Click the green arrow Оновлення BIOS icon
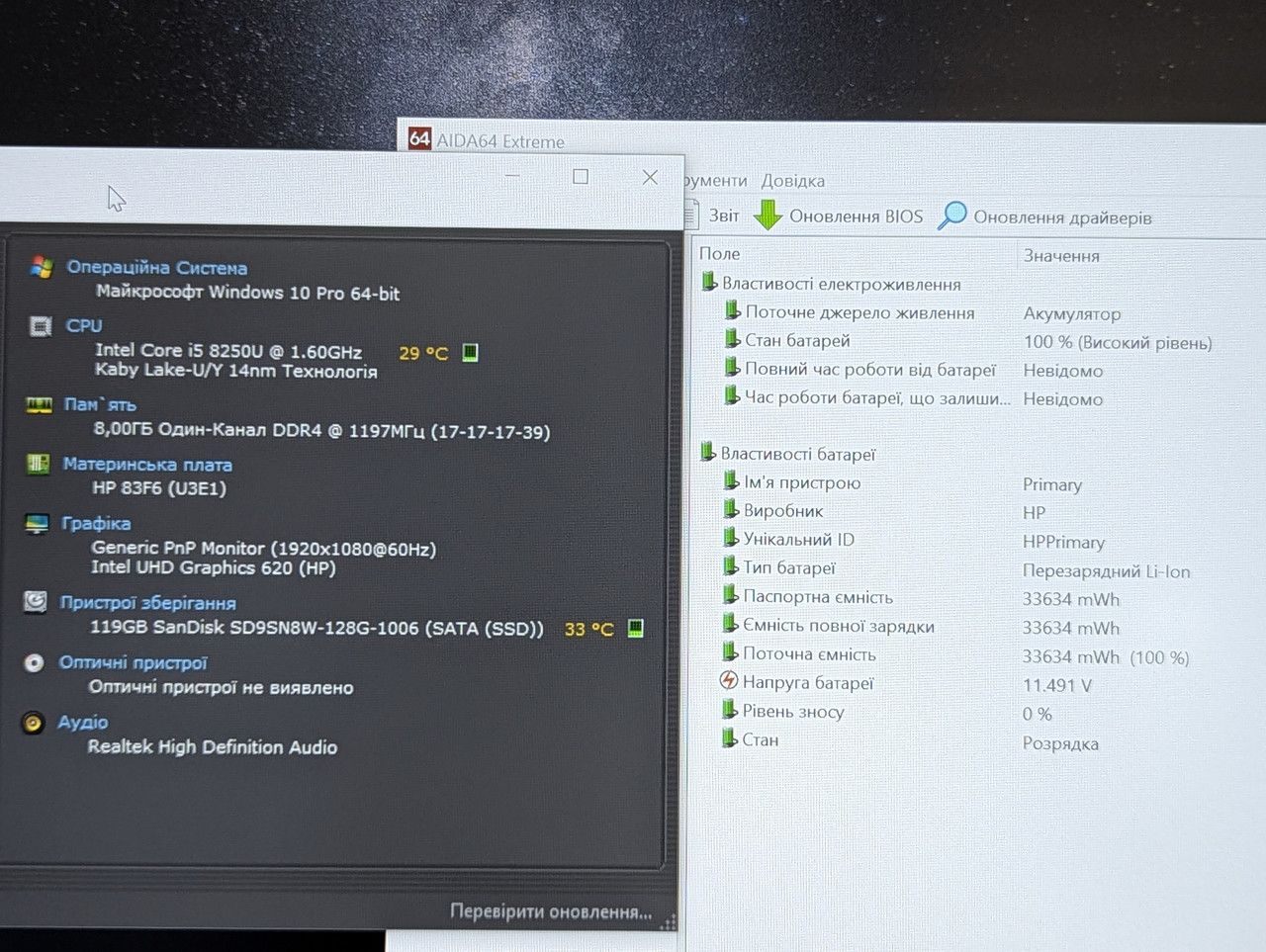The height and width of the screenshot is (952, 1266). click(x=768, y=215)
